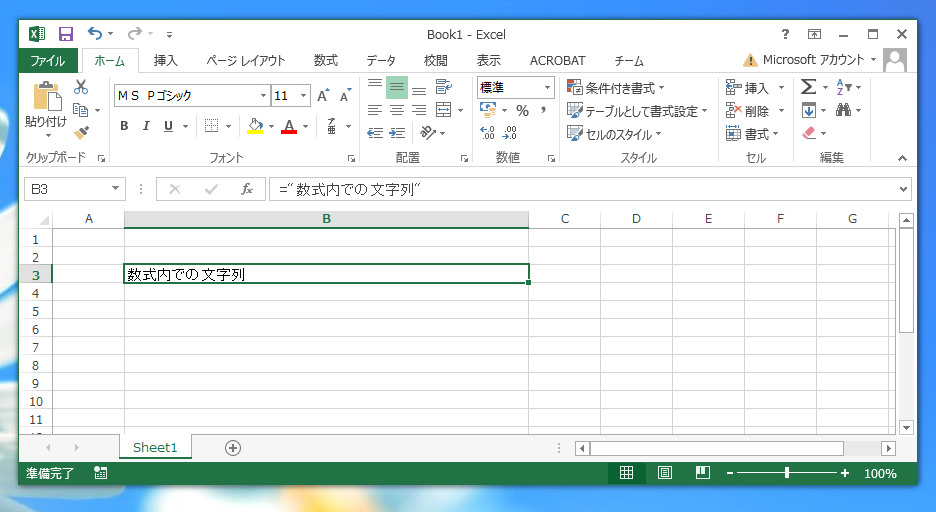This screenshot has width=936, height=512.
Task: Click the AutoSum sigma icon
Action: coord(808,88)
